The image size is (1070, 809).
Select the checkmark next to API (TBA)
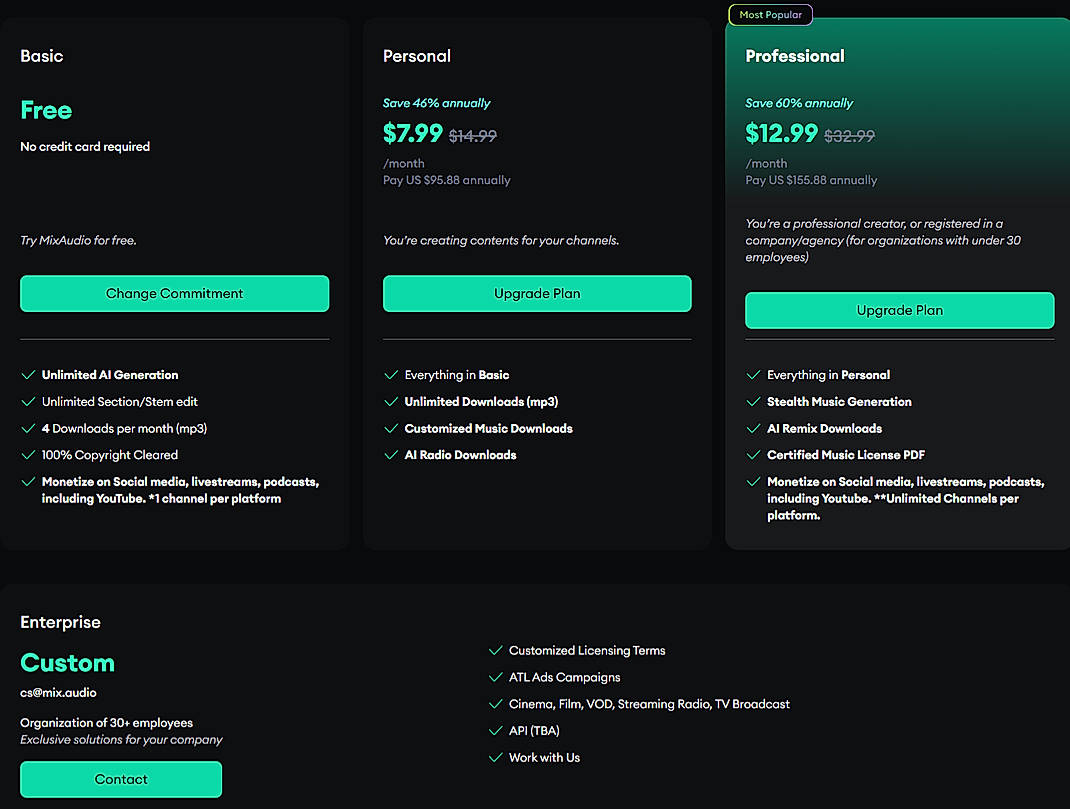tap(495, 730)
